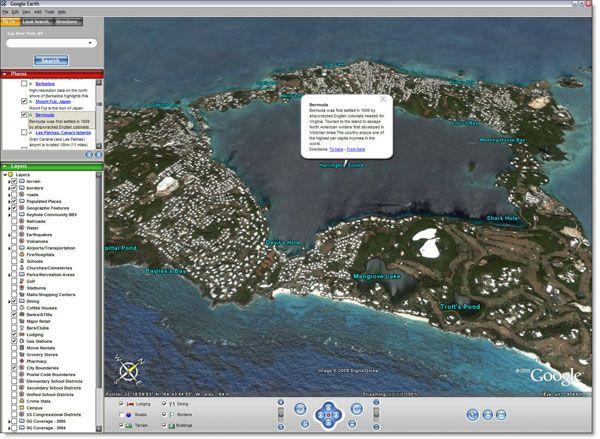Image resolution: width=600 pixels, height=439 pixels.
Task: Close the Bermuda info balloon
Action: tap(383, 99)
